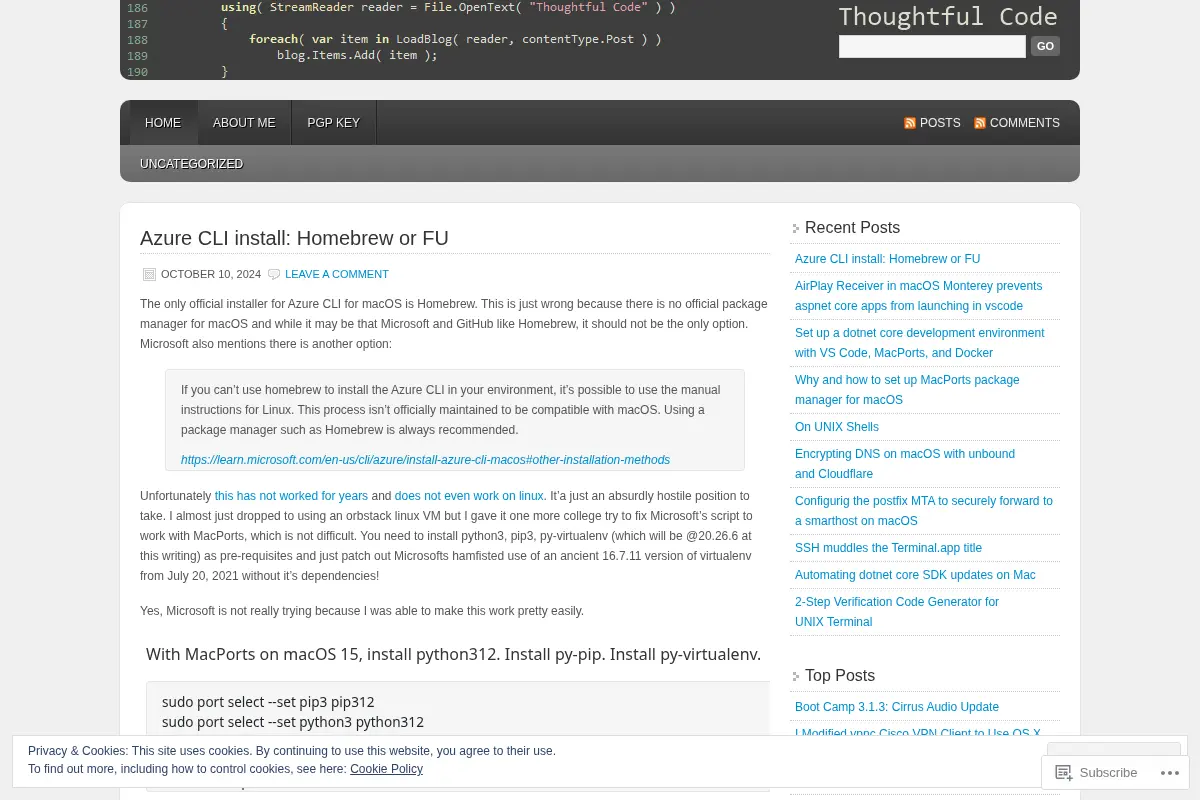
Task: Click 'foreach( var item in LoadBlog' header code line
Action: pos(455,39)
